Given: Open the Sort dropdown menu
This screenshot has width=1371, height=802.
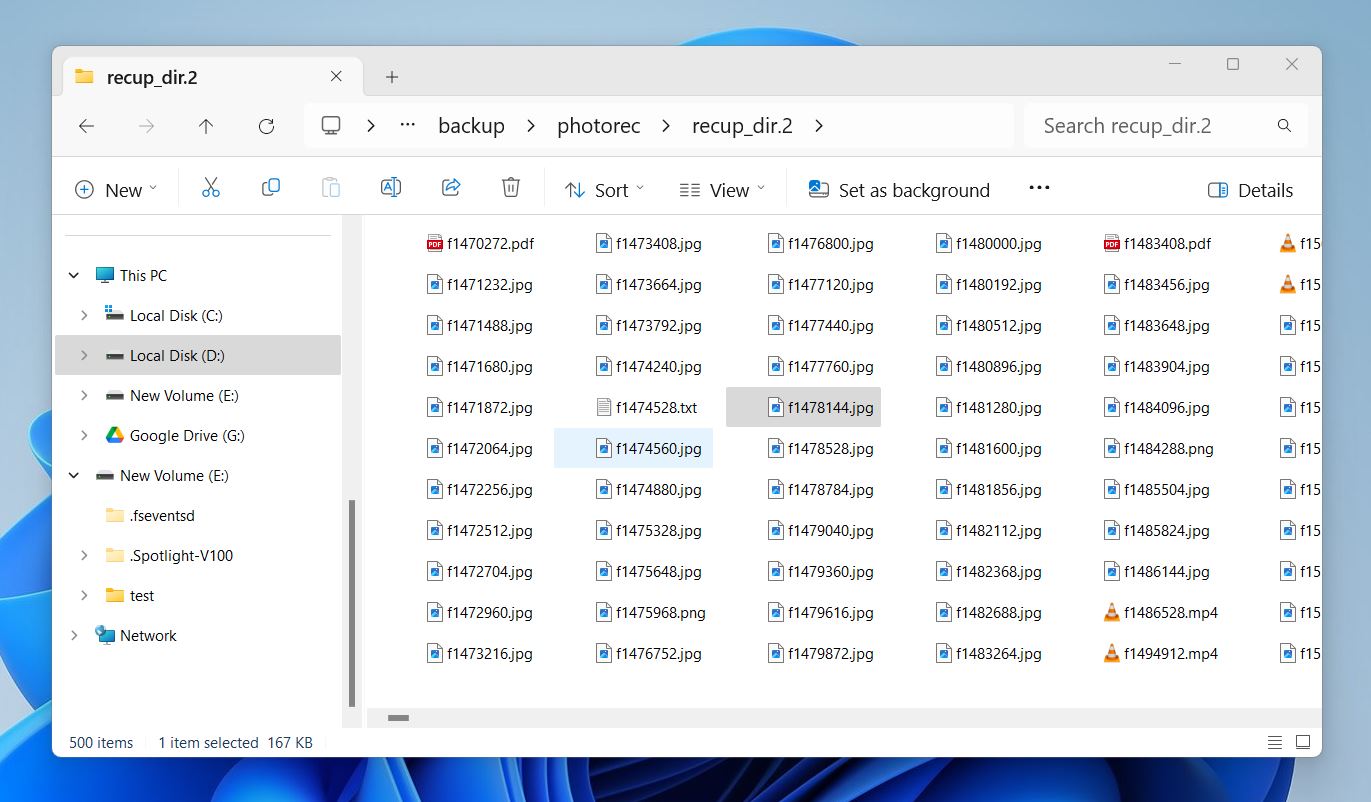Looking at the screenshot, I should pos(605,190).
